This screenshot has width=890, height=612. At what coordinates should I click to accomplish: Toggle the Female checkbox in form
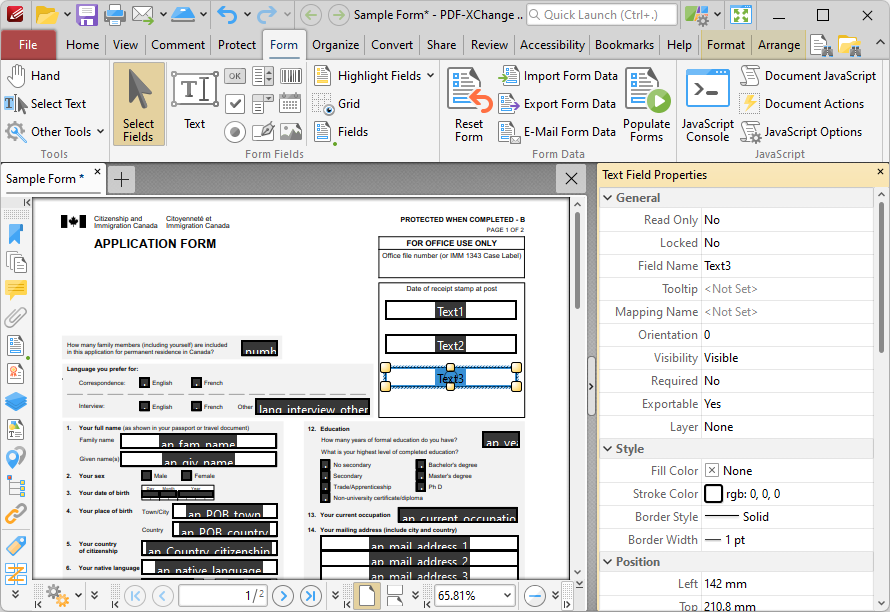pyautogui.click(x=187, y=476)
